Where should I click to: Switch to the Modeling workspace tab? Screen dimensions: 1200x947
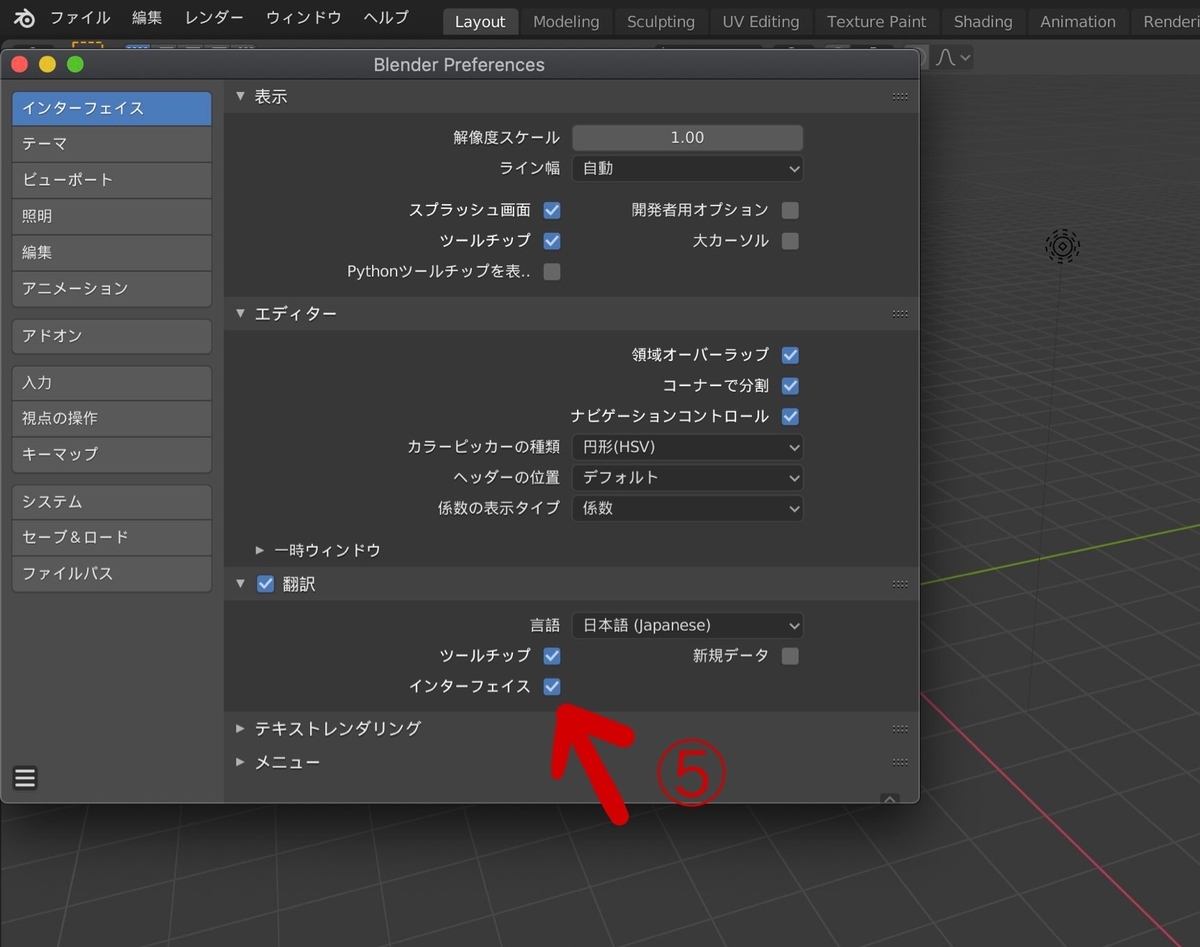pyautogui.click(x=566, y=21)
